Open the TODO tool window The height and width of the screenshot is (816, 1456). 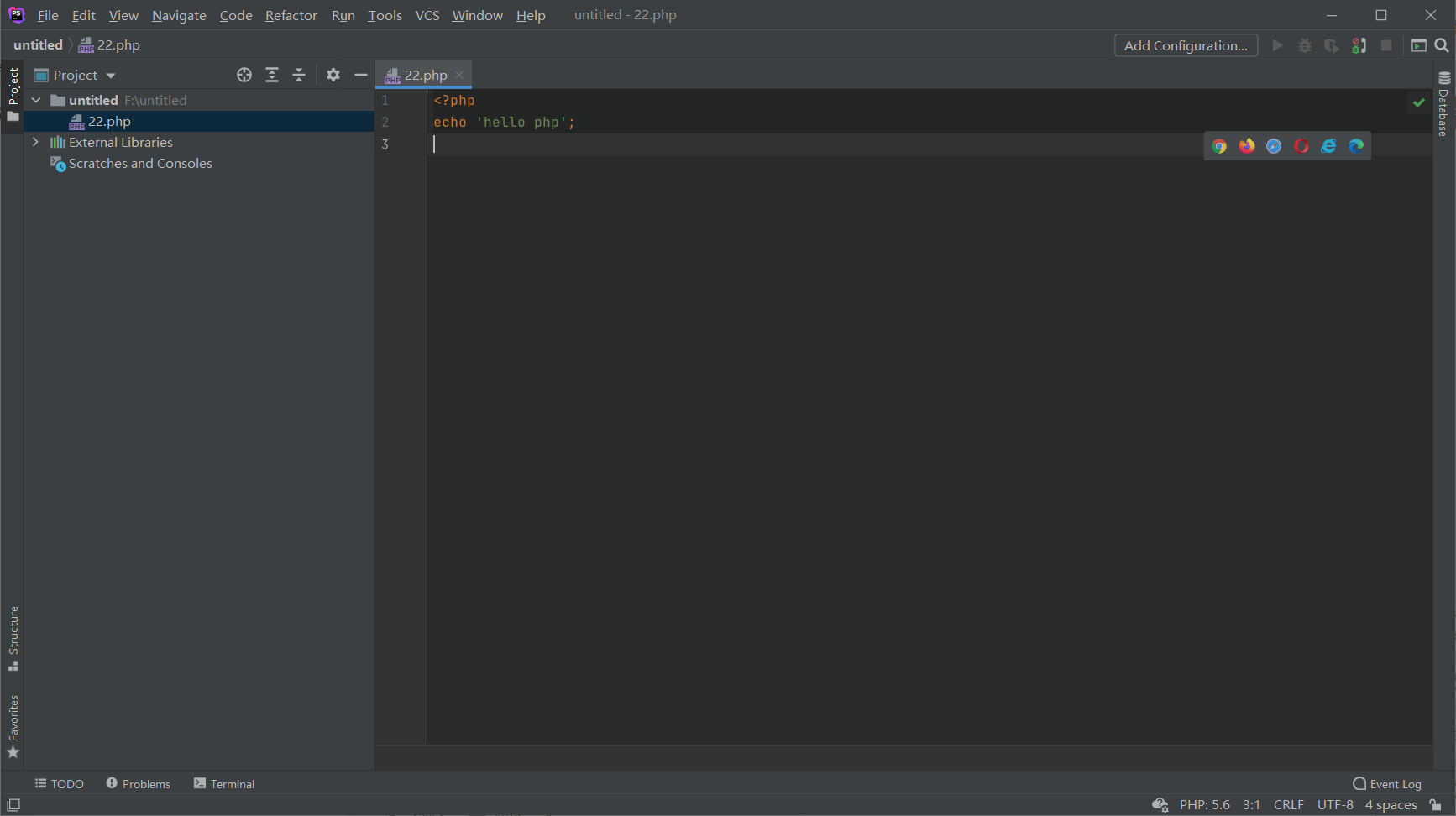pyautogui.click(x=60, y=783)
